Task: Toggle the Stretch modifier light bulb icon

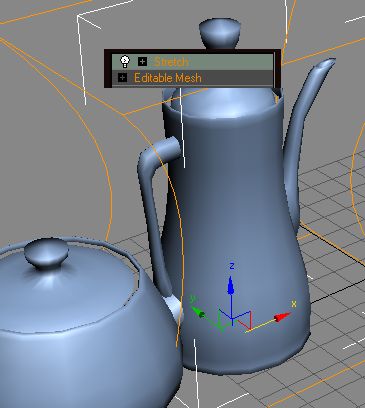Action: pos(125,62)
